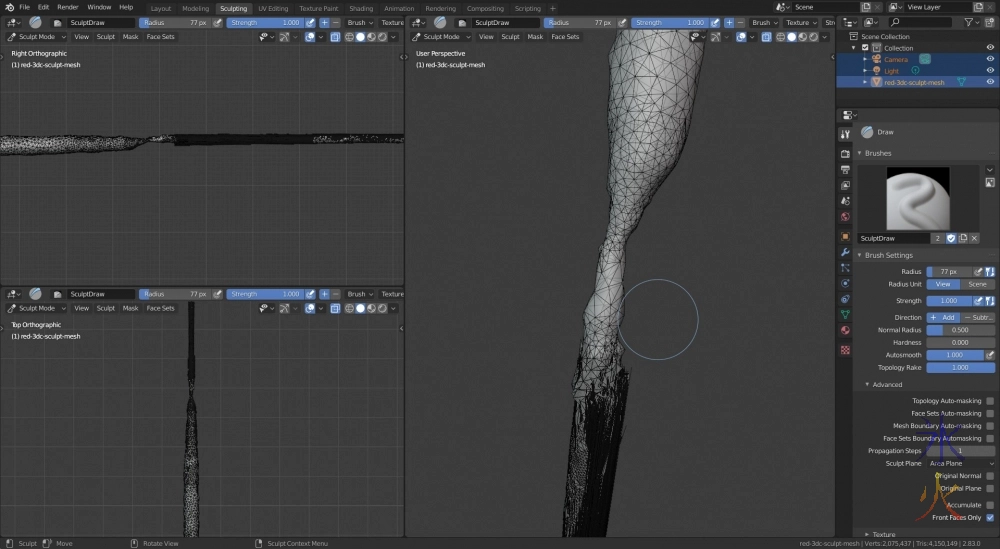The image size is (1000, 549).
Task: Open the Sculpt Mode dropdown in perspective viewport
Action: coord(441,37)
